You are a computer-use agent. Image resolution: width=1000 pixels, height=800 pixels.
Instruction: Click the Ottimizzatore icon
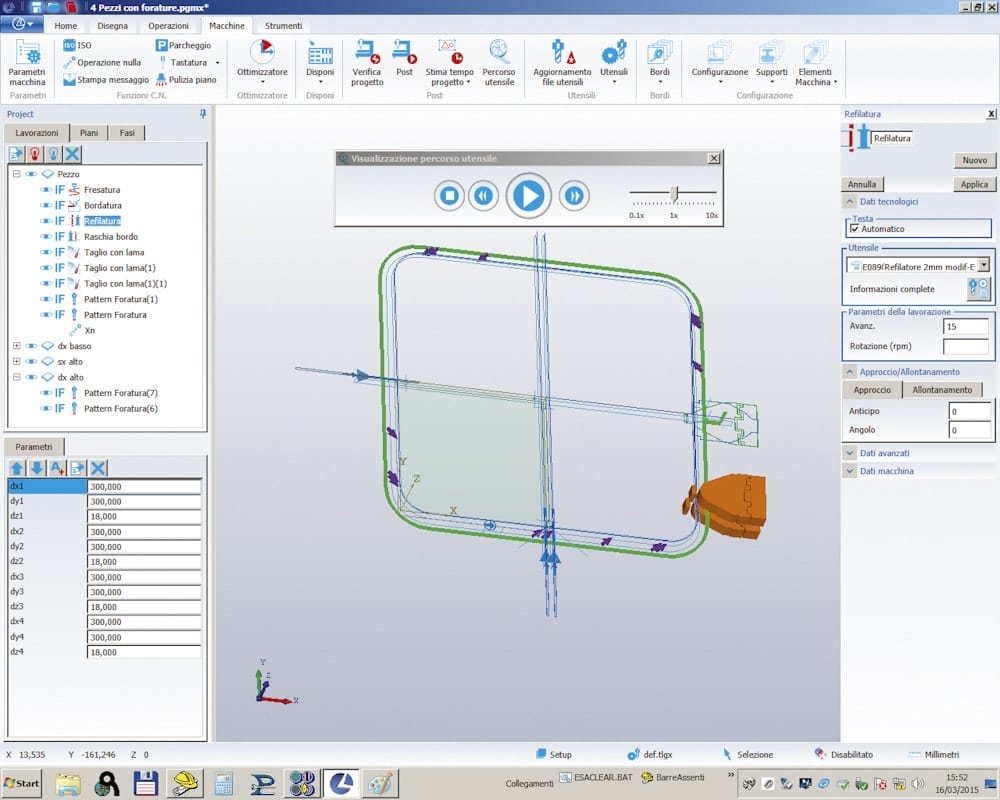pyautogui.click(x=262, y=51)
